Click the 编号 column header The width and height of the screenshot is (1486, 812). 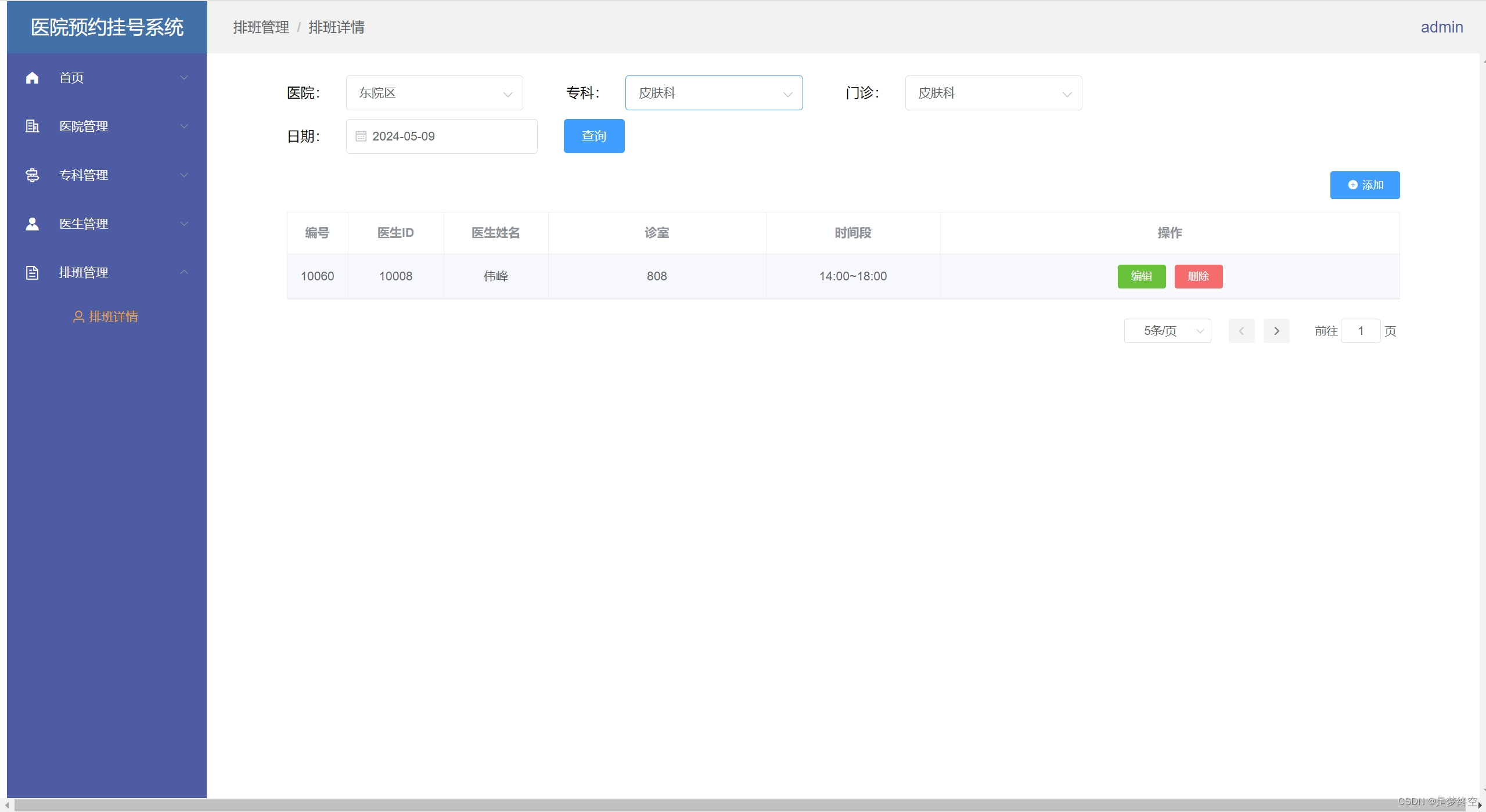[x=317, y=233]
